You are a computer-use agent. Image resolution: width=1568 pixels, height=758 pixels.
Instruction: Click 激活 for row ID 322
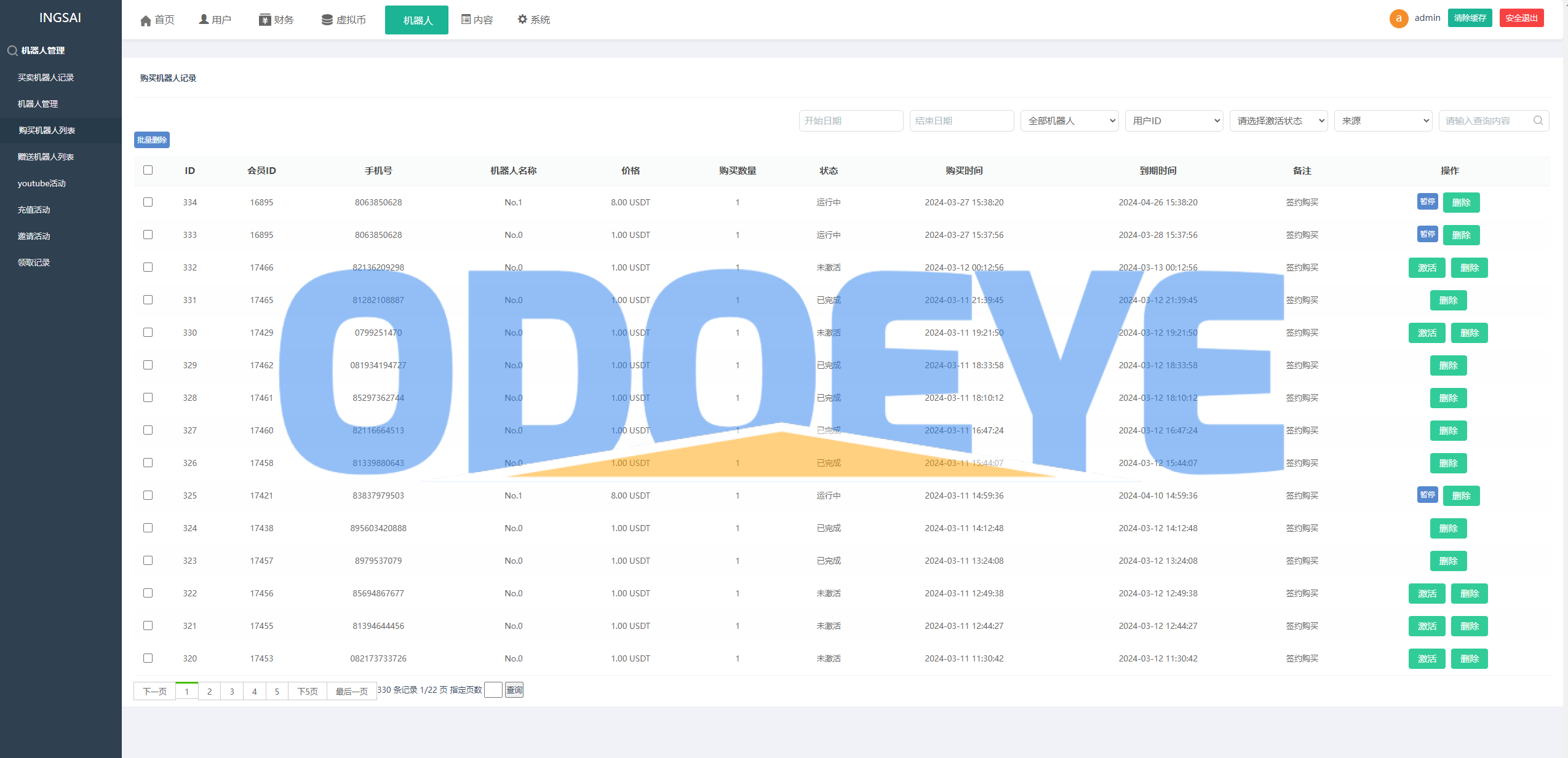click(x=1427, y=593)
